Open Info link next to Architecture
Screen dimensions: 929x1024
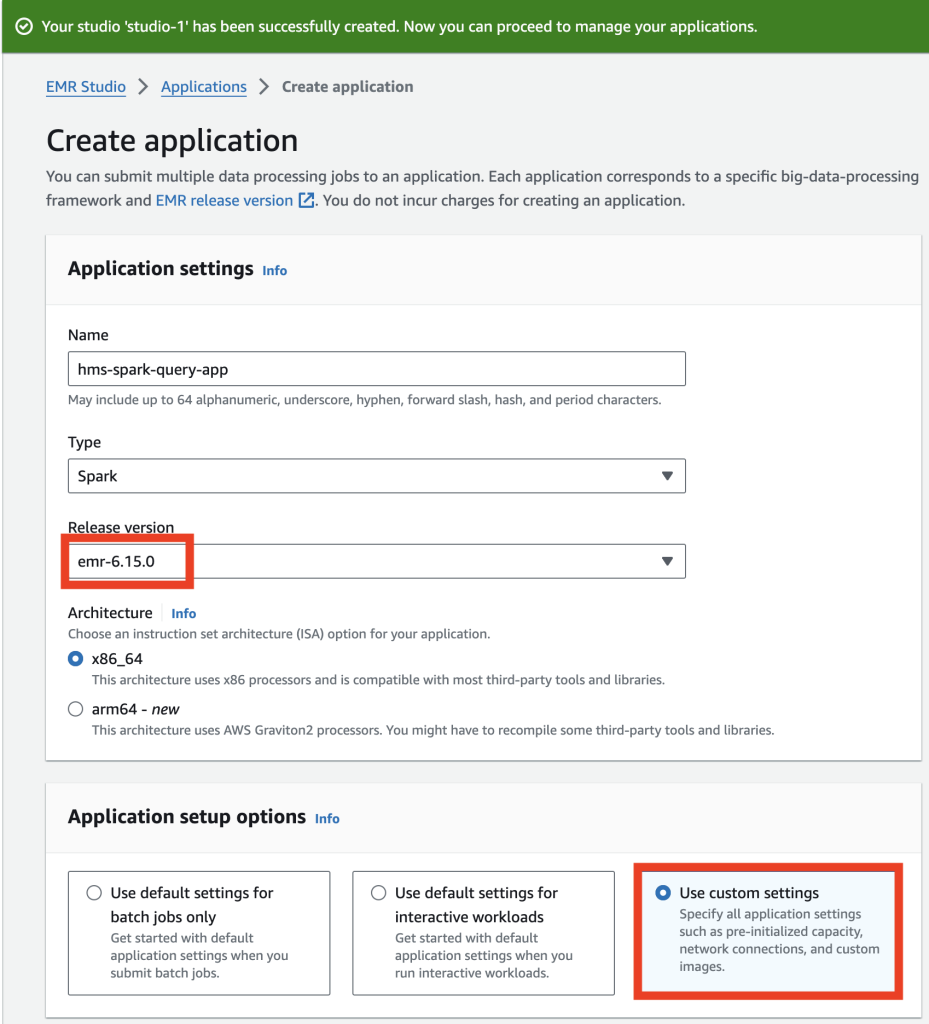[x=183, y=613]
